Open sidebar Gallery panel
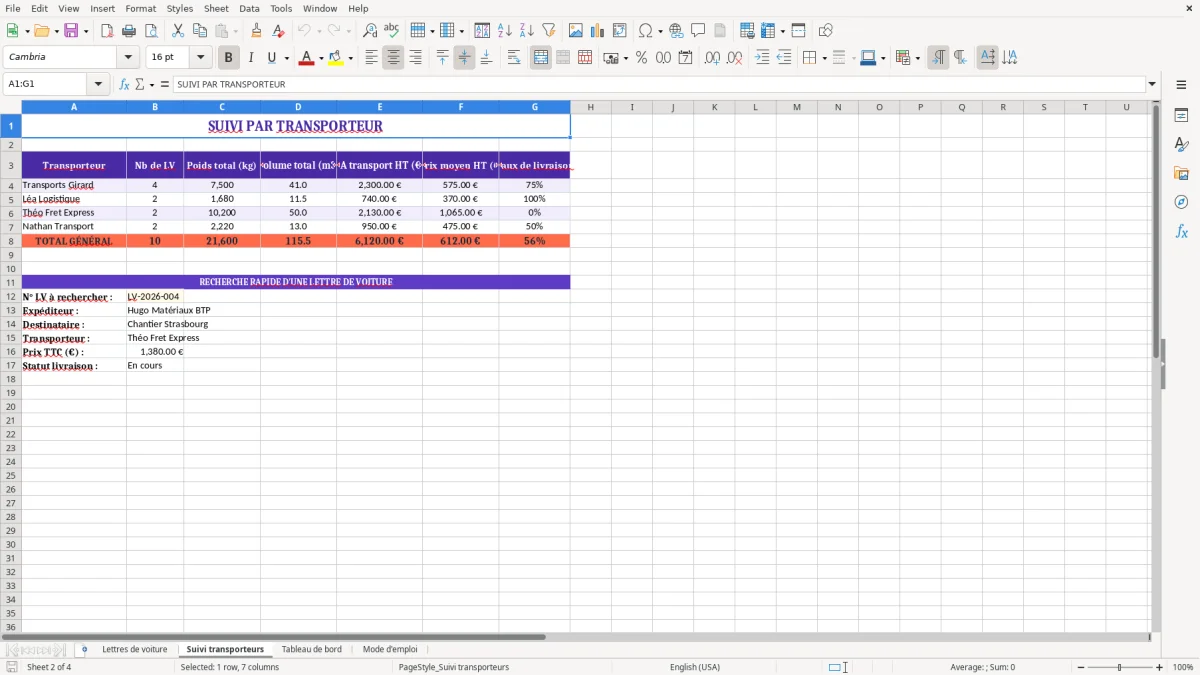The width and height of the screenshot is (1200, 675). 1181,174
